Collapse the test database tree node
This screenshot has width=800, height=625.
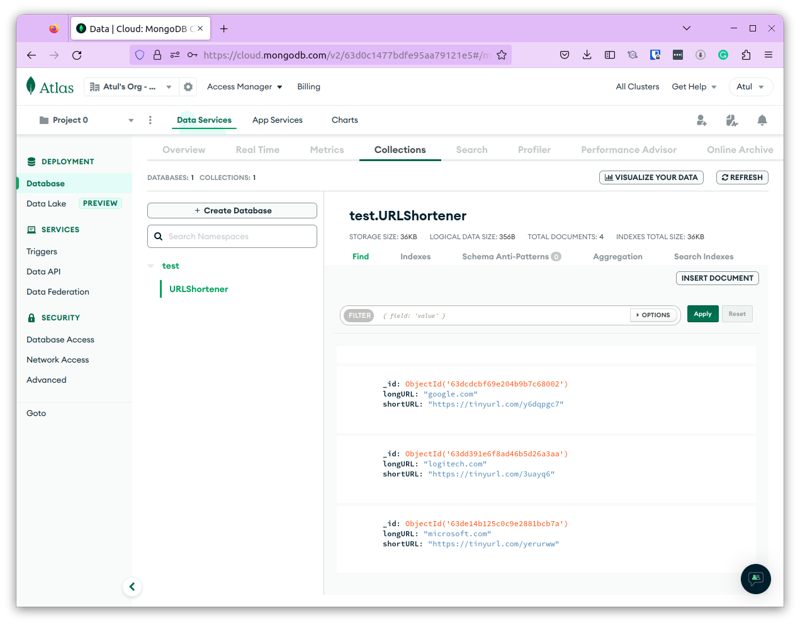(x=152, y=266)
